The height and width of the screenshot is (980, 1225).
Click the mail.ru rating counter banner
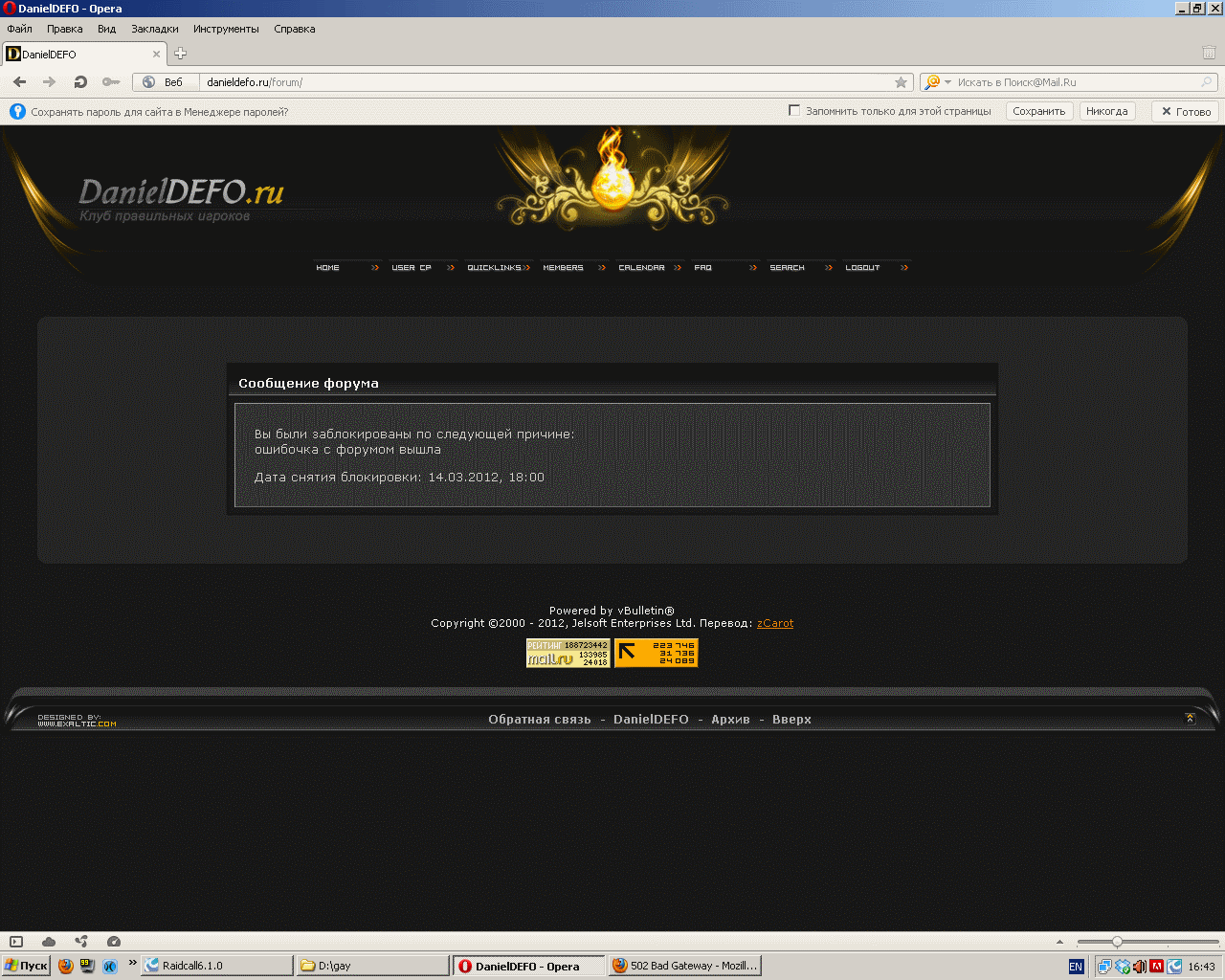click(568, 653)
